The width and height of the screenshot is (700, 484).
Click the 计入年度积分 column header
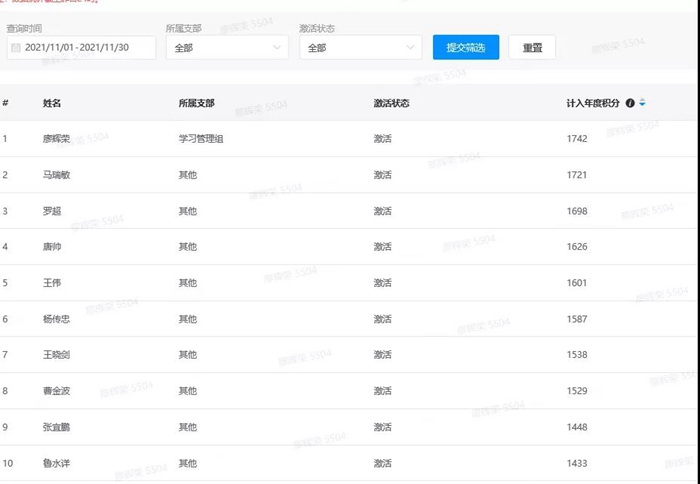point(593,103)
